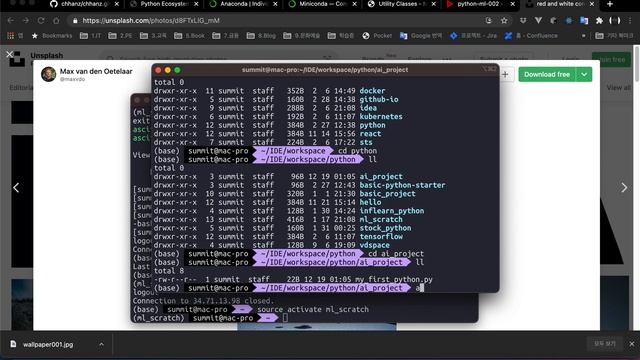
Task: Show hidden bookmarks overflow chevron
Action: (x=584, y=36)
